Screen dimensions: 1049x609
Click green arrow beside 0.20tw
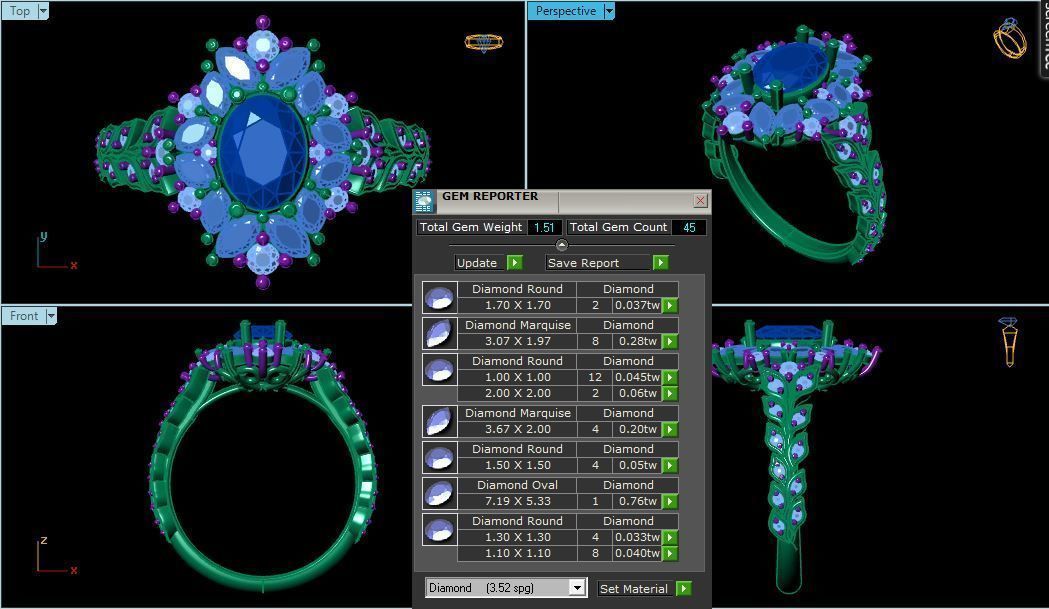pyautogui.click(x=670, y=430)
